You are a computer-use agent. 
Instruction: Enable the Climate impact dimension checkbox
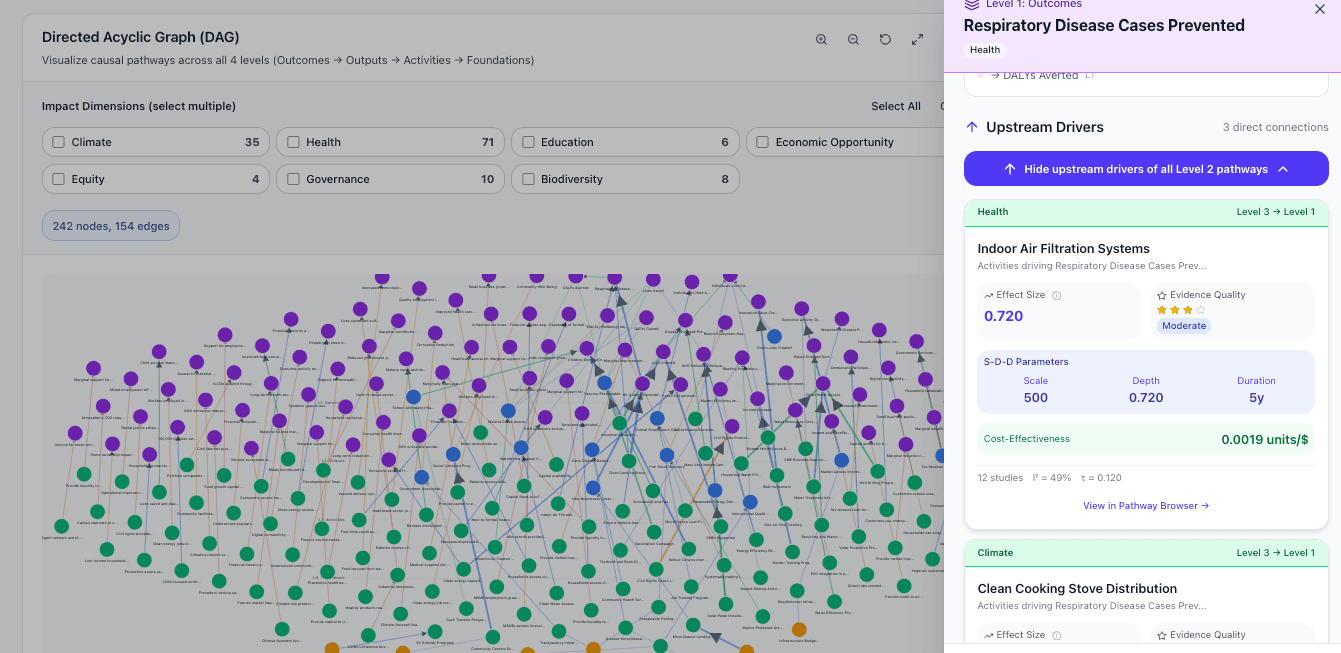58,142
